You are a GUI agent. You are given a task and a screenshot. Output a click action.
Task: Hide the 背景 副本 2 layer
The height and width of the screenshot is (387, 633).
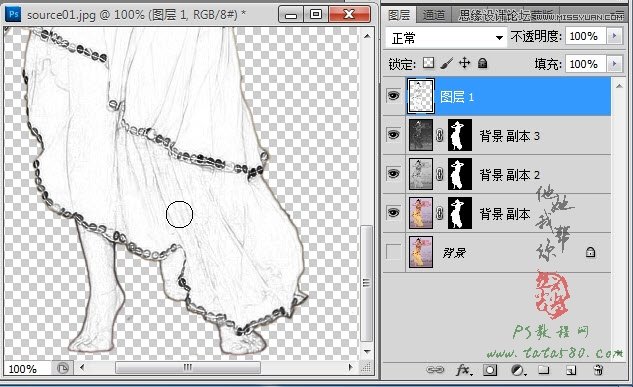tap(394, 174)
